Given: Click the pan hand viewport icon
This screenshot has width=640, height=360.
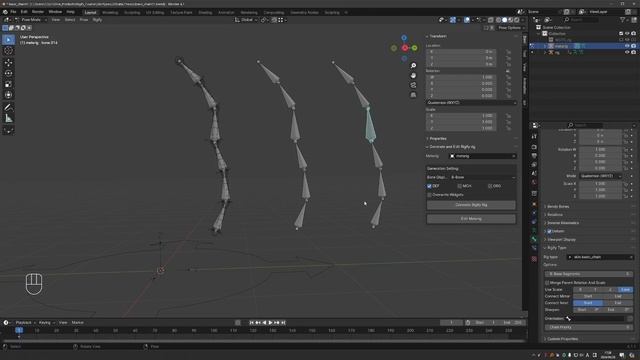Looking at the screenshot, I should (413, 76).
